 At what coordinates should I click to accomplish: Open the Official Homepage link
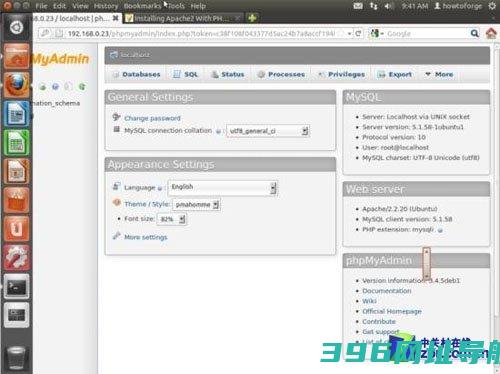pyautogui.click(x=392, y=311)
